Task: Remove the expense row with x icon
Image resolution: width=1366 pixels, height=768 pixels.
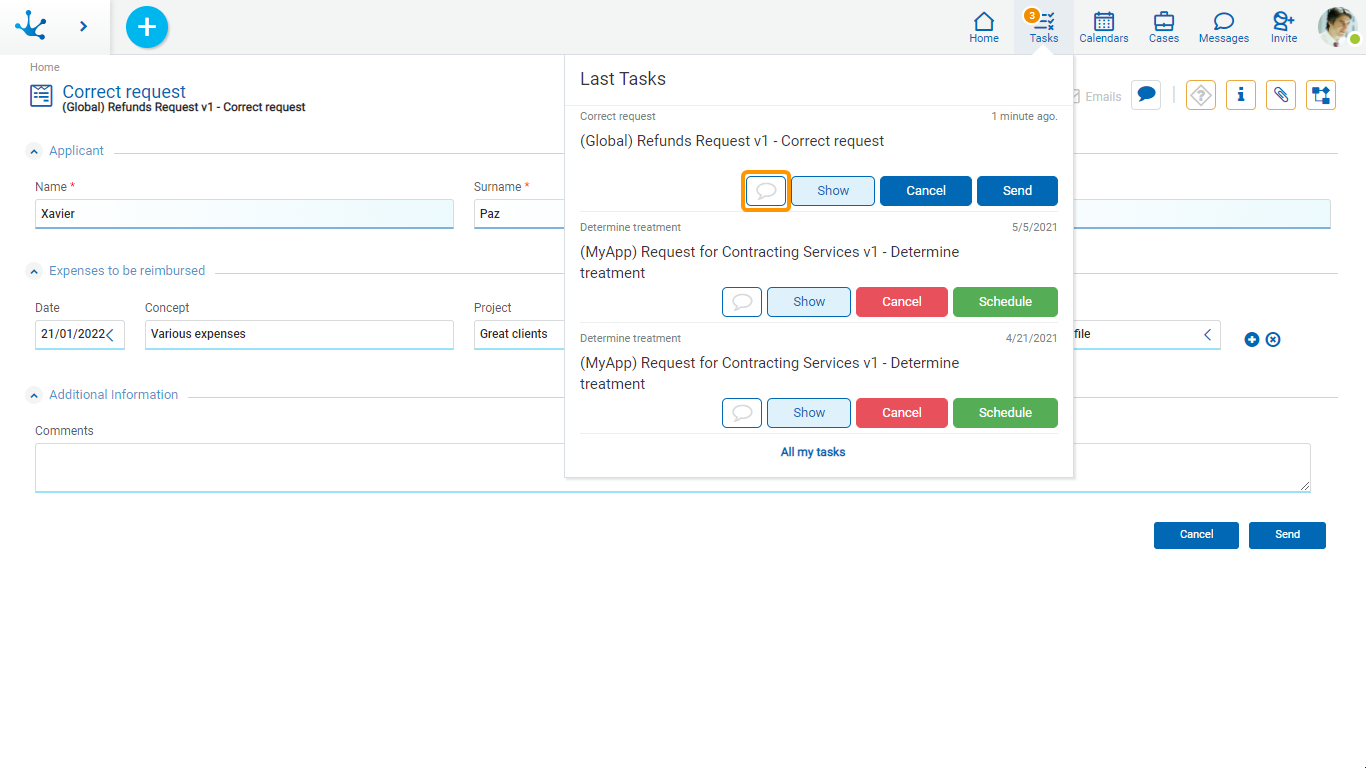Action: [1273, 340]
